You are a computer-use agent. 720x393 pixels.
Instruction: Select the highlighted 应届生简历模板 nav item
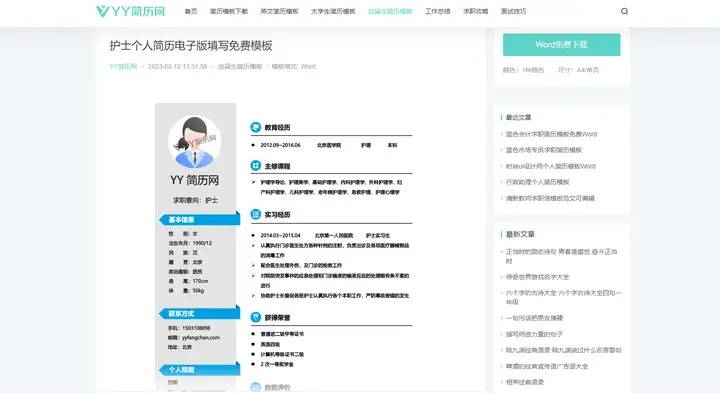(390, 11)
